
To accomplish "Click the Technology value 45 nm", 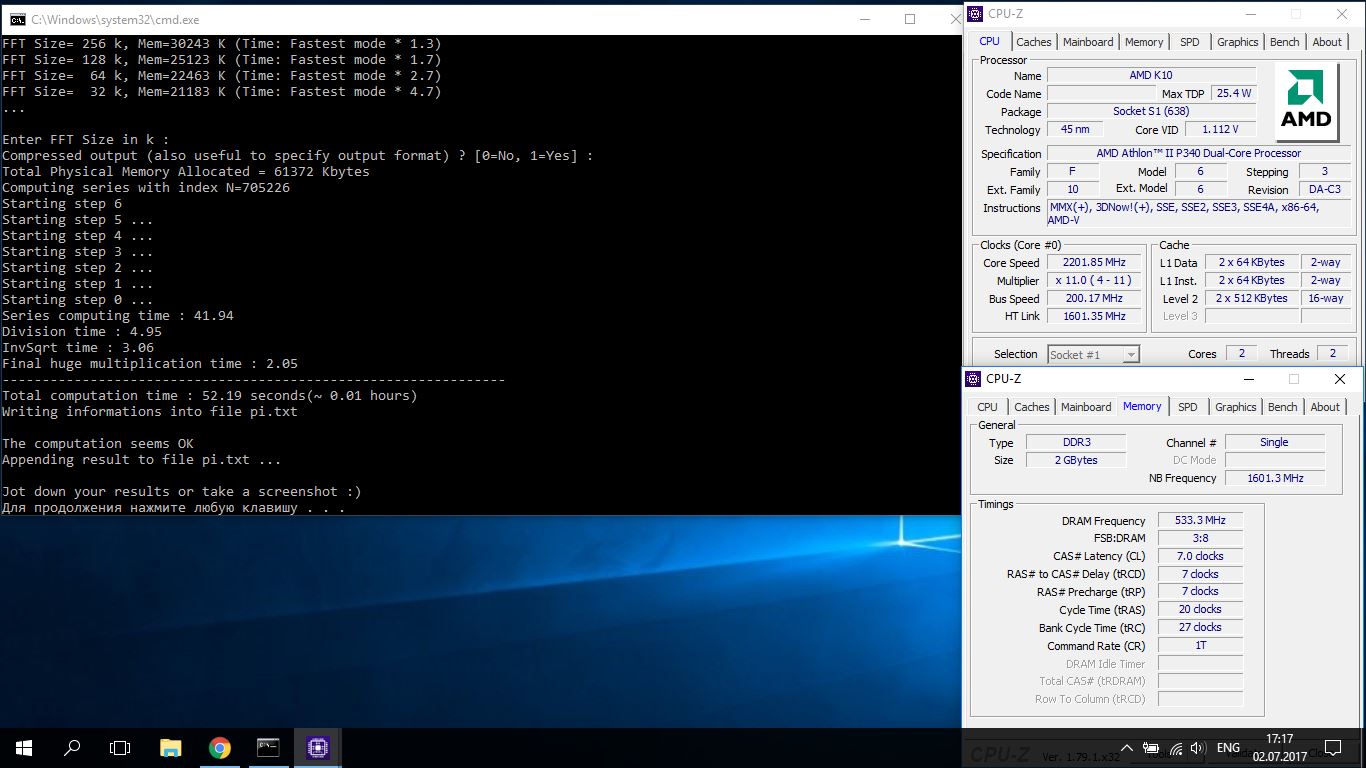I will (x=1075, y=129).
